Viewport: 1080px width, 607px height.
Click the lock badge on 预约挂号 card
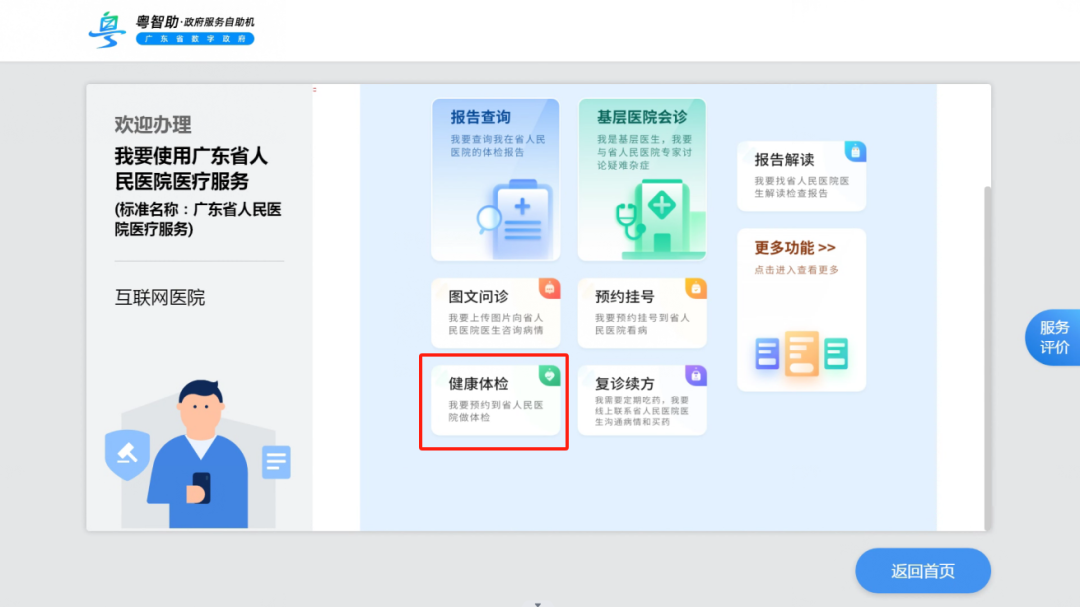coord(696,288)
